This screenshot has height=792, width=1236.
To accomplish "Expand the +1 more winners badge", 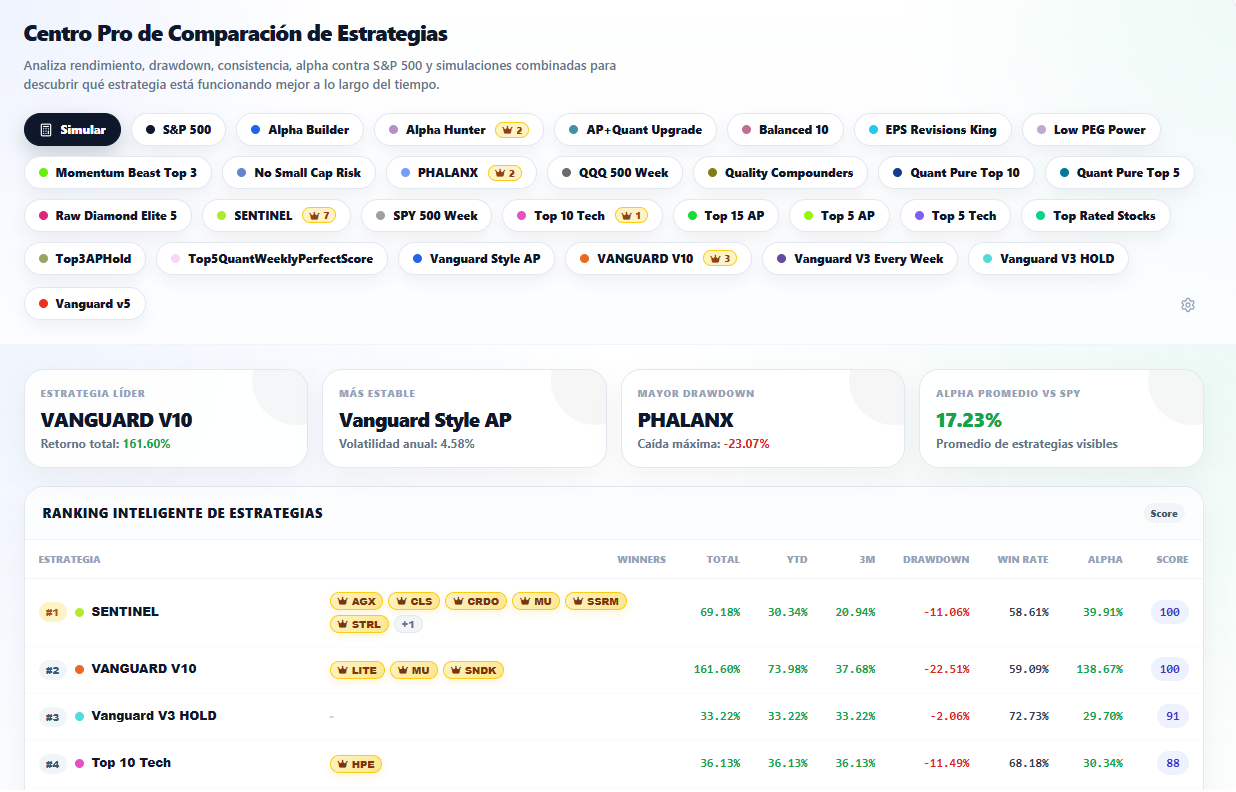I will [408, 624].
